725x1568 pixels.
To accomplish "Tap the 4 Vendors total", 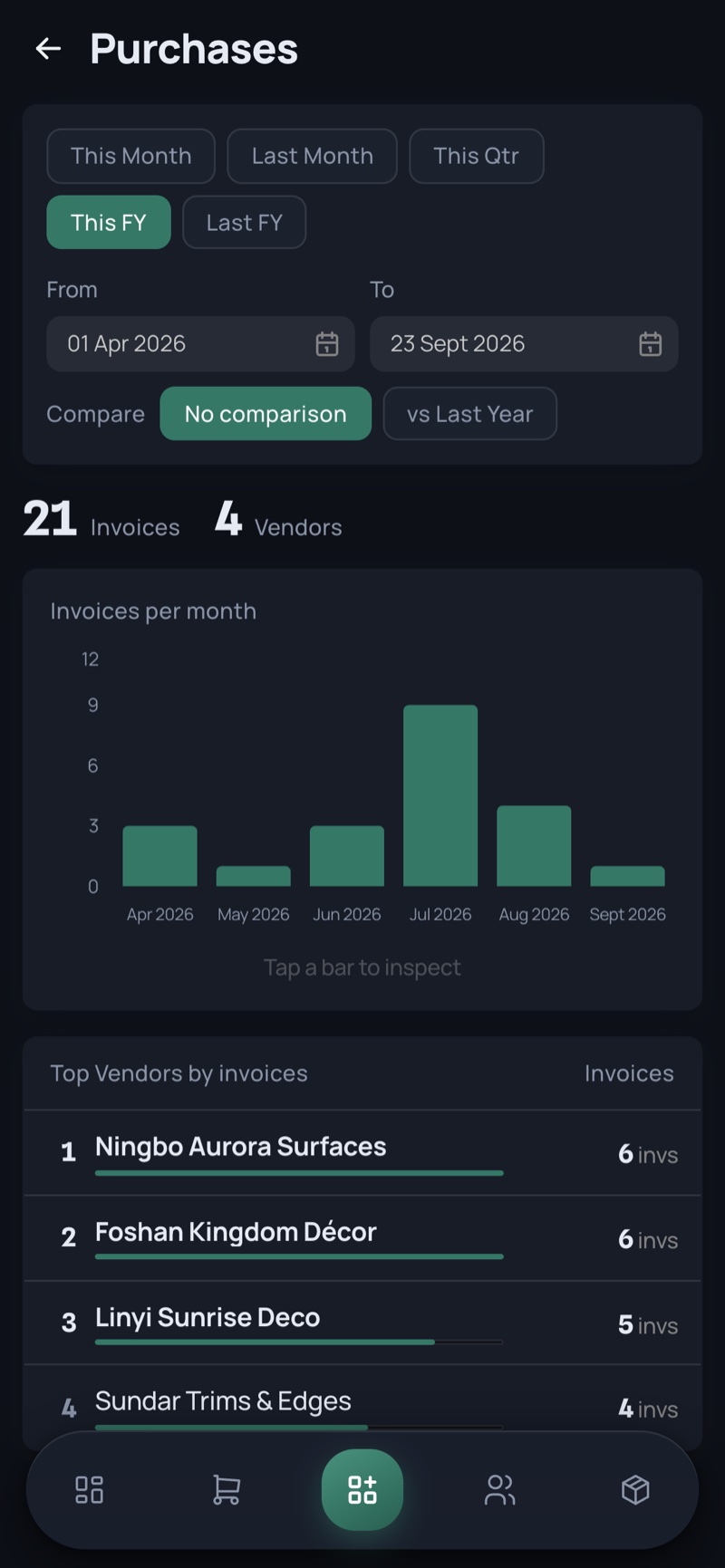I will (x=278, y=520).
